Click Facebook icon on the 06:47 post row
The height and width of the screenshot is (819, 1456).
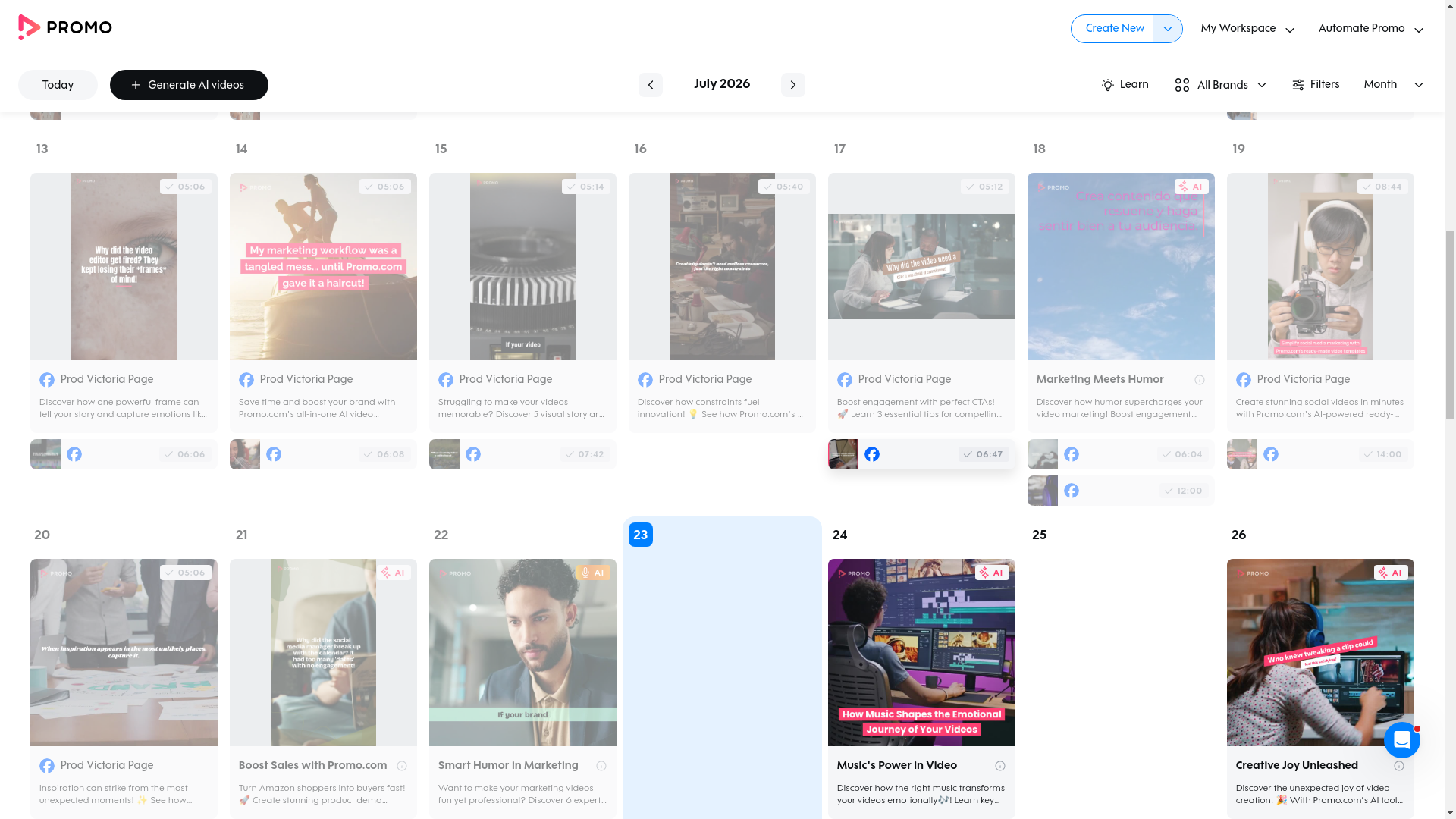point(872,454)
